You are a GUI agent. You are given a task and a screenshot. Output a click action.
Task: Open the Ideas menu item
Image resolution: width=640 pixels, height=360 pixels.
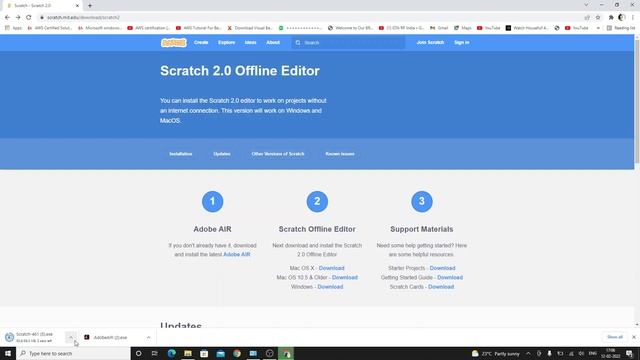[x=251, y=42]
